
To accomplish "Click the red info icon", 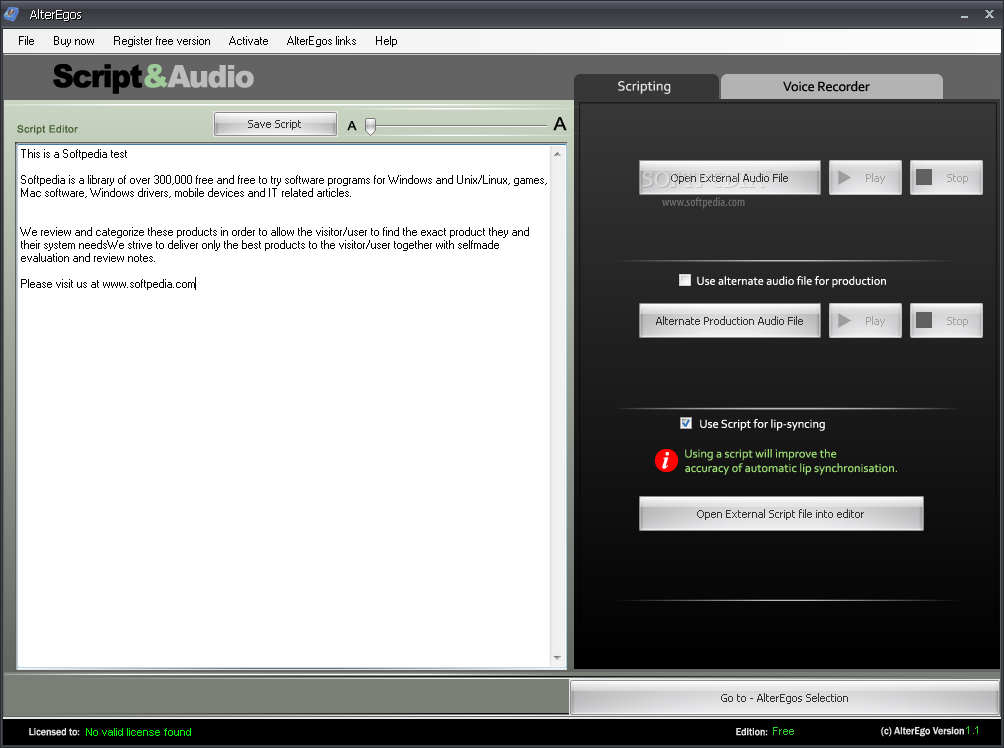I will [x=666, y=460].
